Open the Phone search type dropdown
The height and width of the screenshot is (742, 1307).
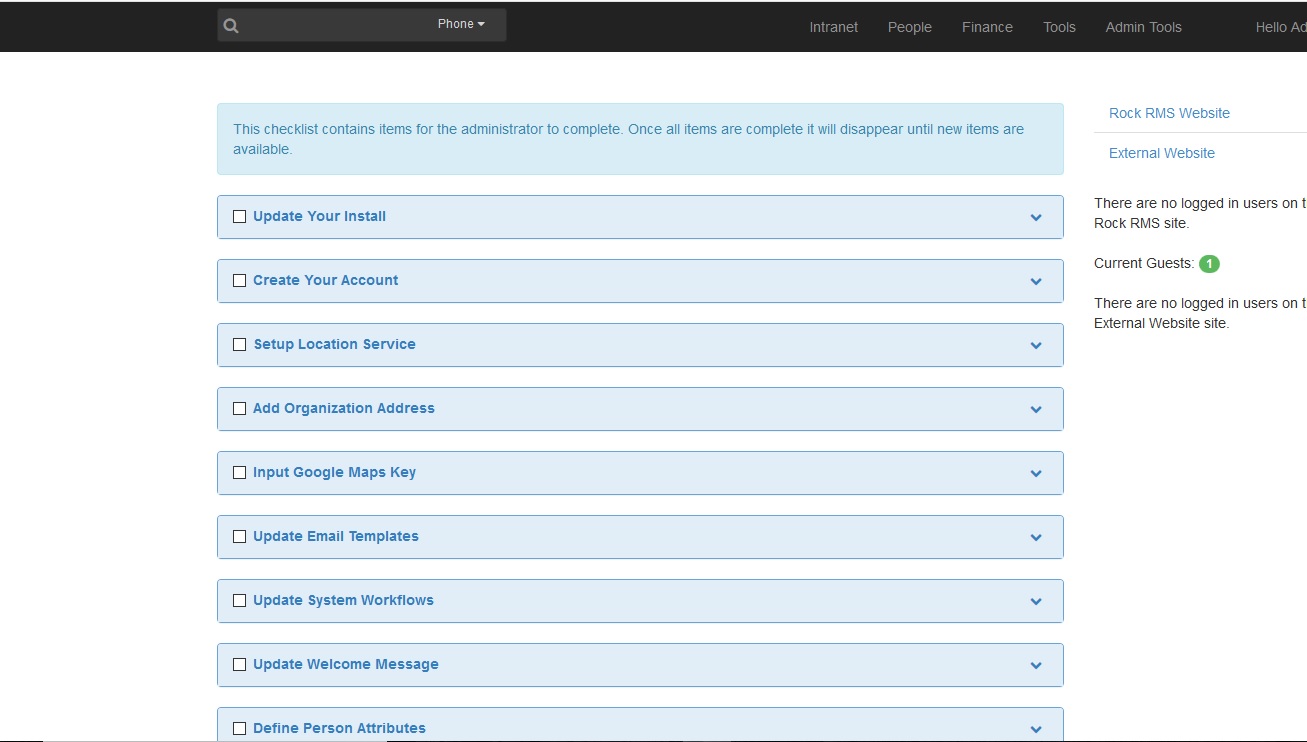(x=461, y=24)
